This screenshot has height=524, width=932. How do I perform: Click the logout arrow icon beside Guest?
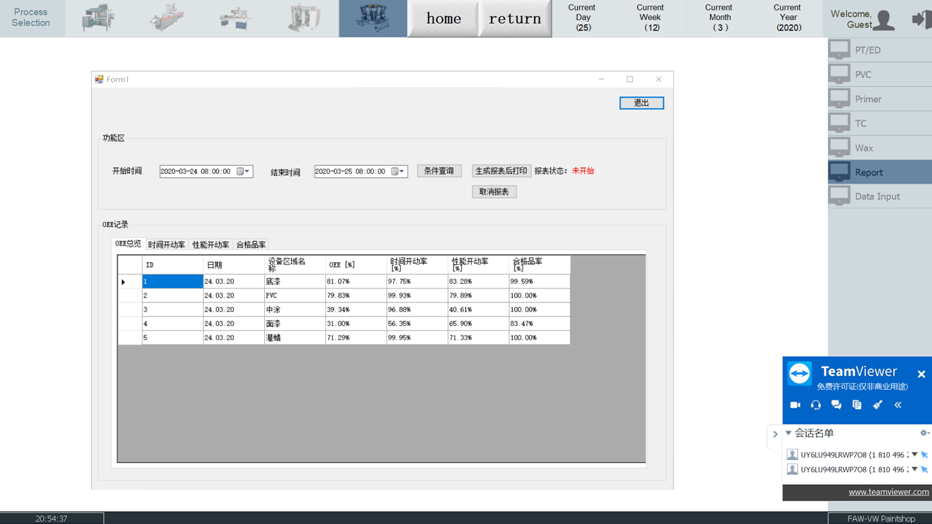tap(920, 19)
